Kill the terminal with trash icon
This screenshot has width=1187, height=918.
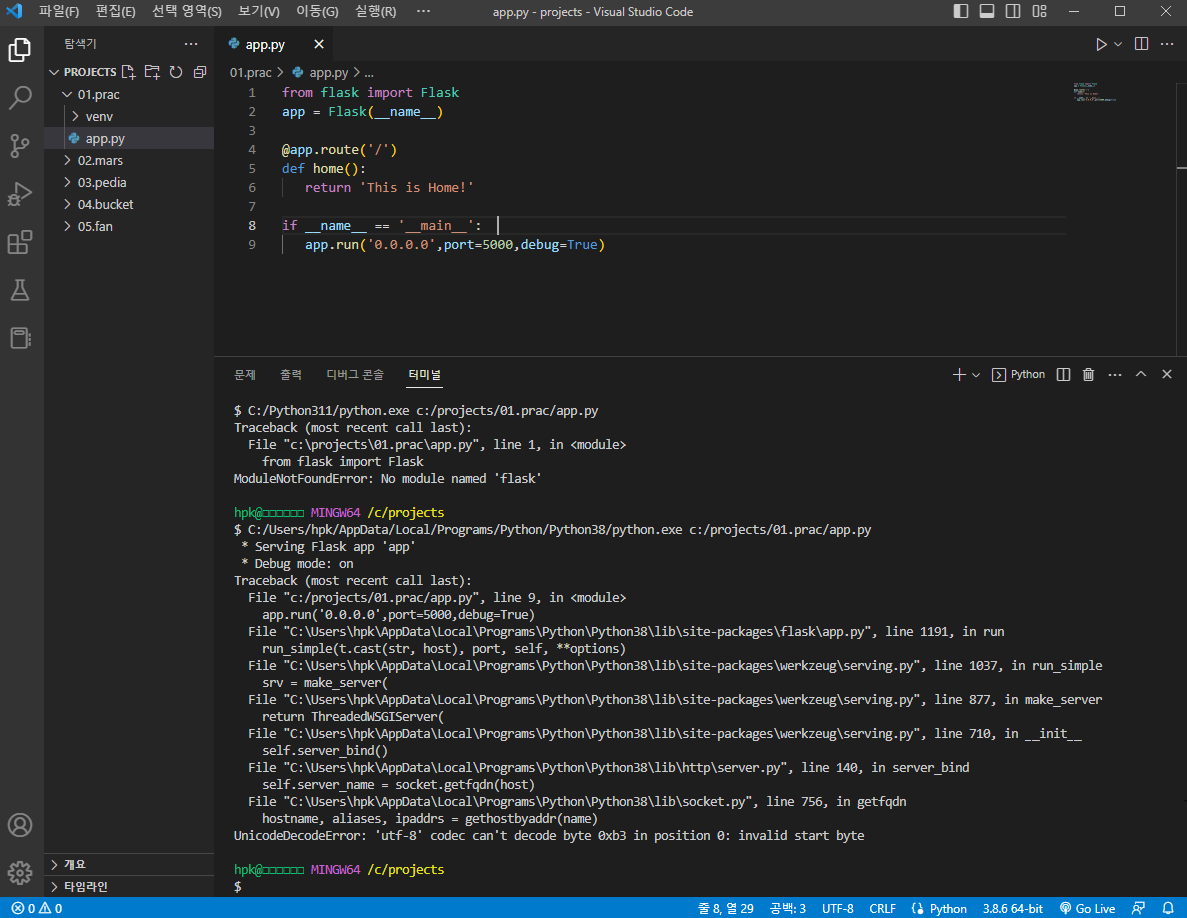click(1089, 375)
